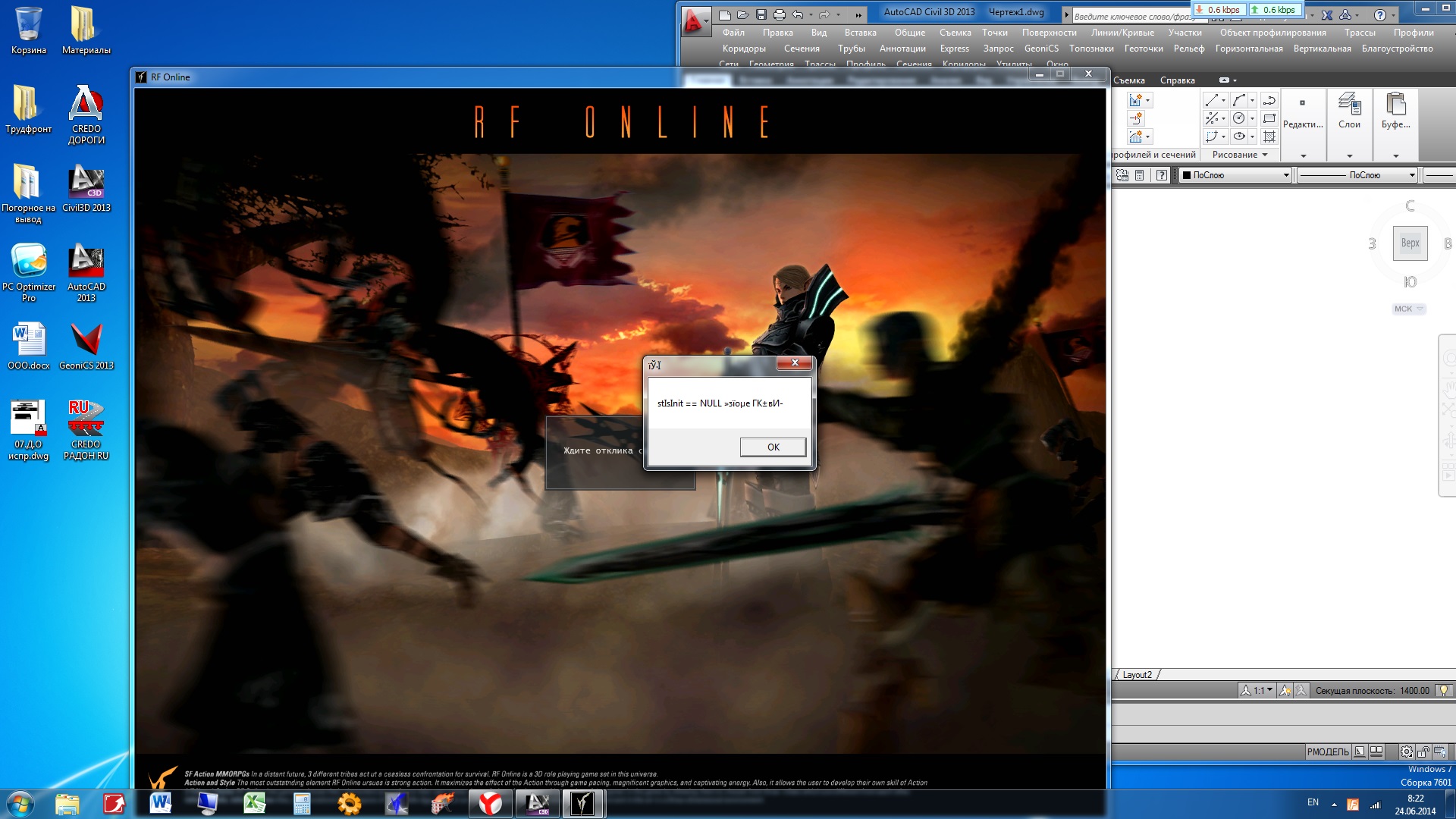Viewport: 1456px width, 819px height.
Task: Click the Верх face of ViewCube
Action: click(x=1410, y=243)
